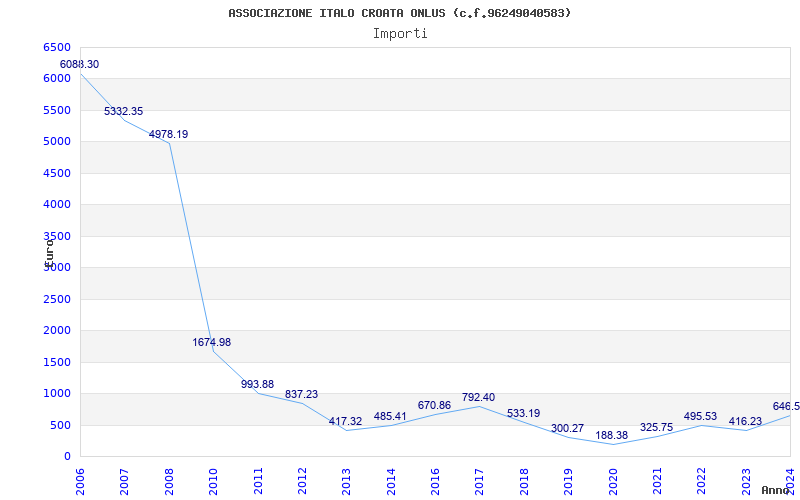Click the Anno x-axis title

(775, 490)
